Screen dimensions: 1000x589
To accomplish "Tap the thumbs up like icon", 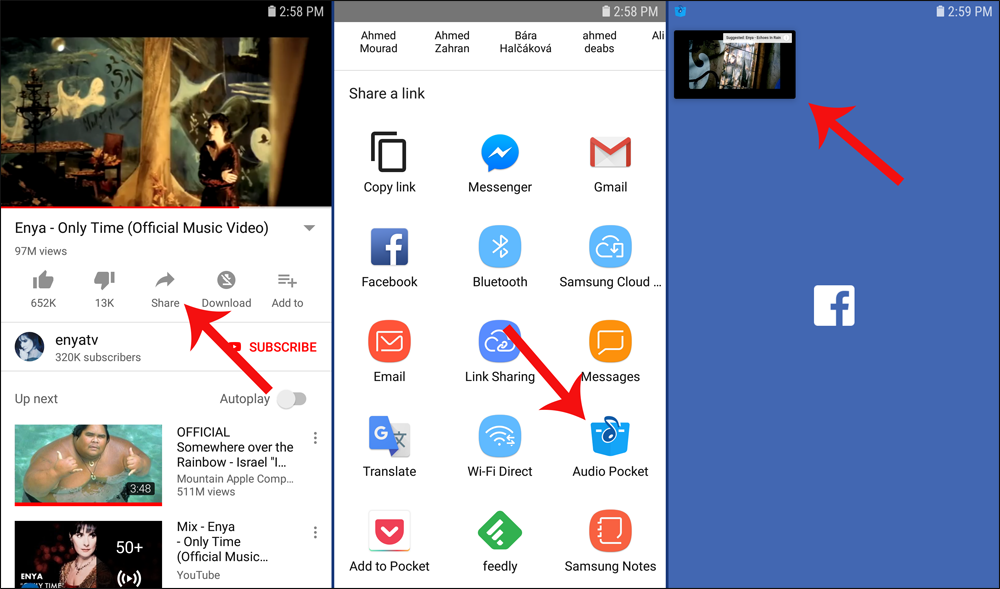I will pyautogui.click(x=43, y=280).
